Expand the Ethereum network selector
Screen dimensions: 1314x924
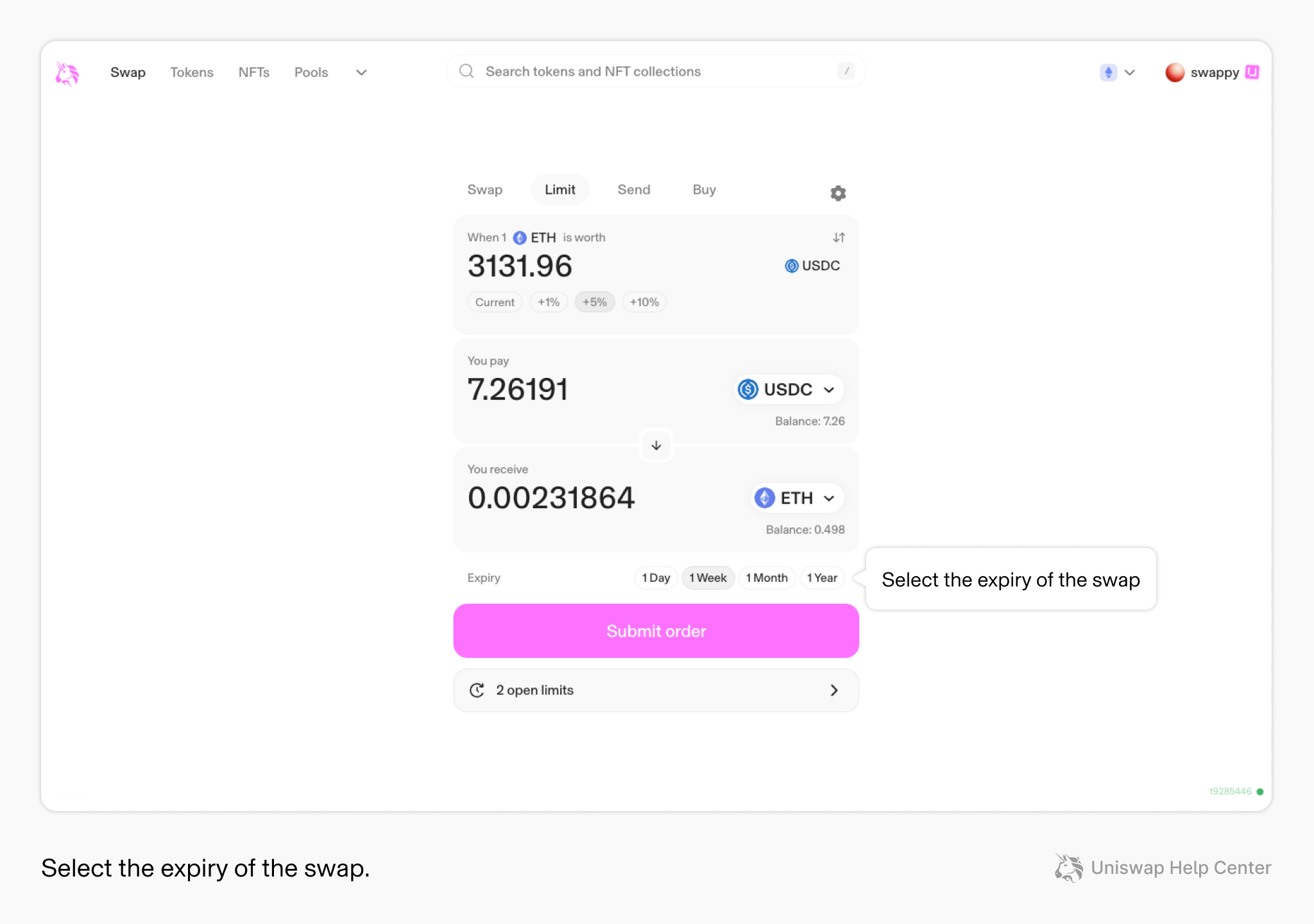1118,73
